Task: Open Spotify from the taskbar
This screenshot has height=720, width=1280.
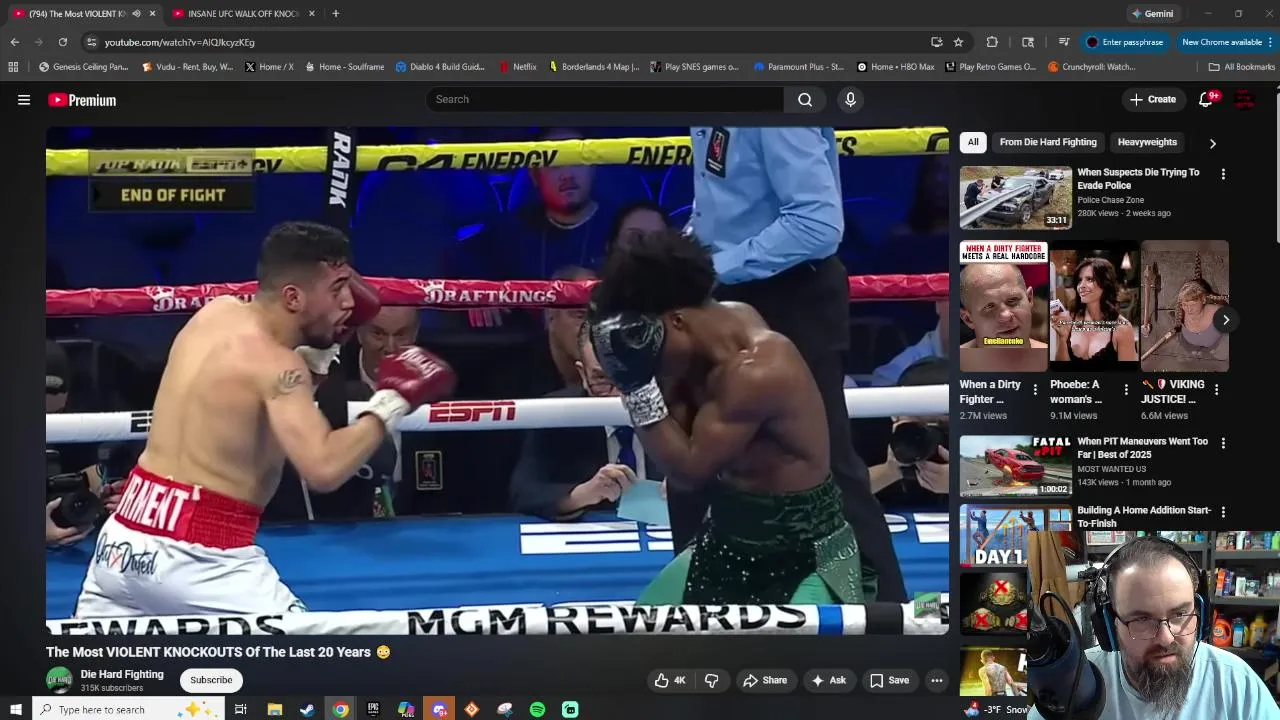Action: pyautogui.click(x=537, y=710)
